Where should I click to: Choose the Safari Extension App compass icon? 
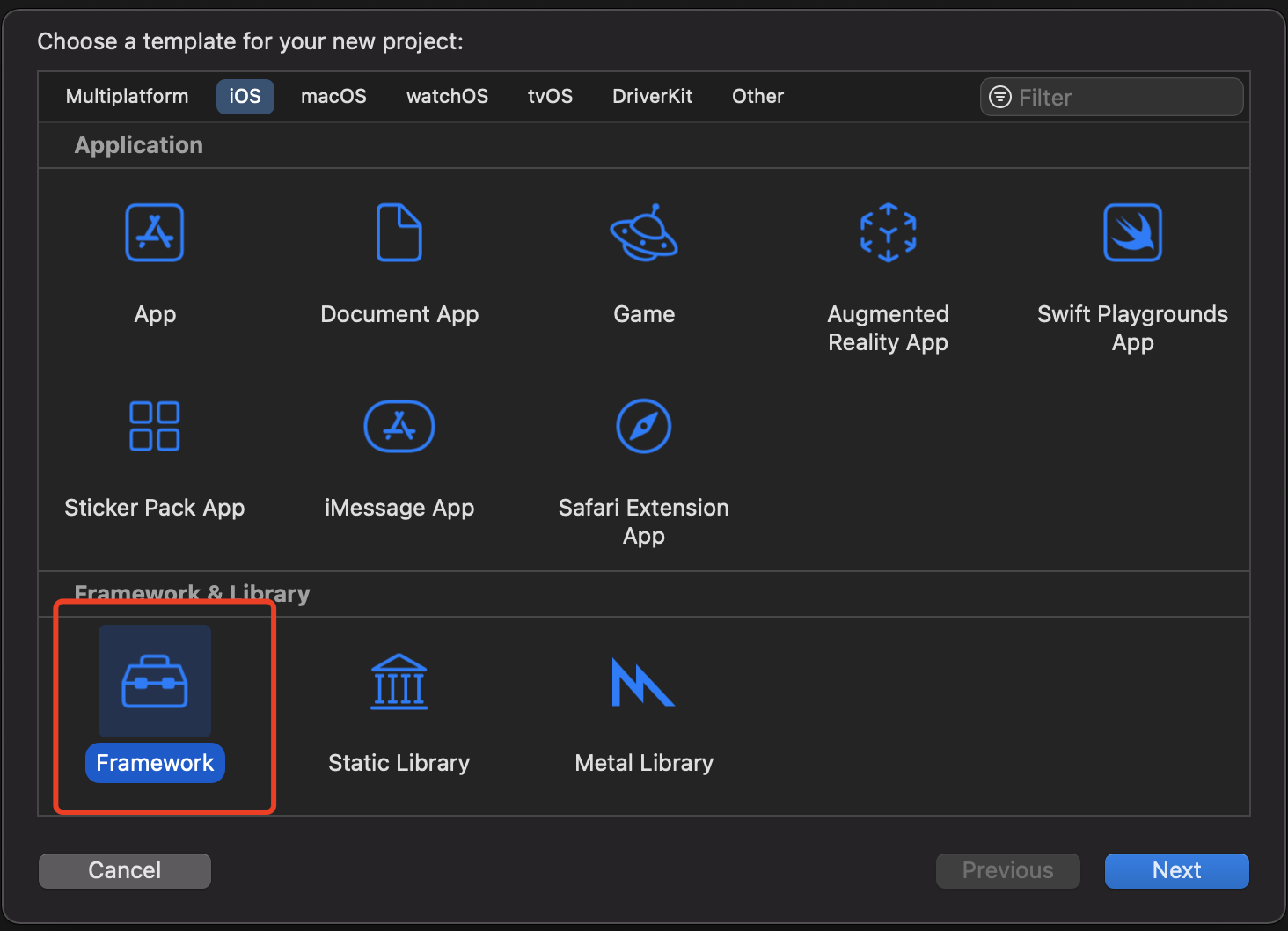(x=644, y=427)
